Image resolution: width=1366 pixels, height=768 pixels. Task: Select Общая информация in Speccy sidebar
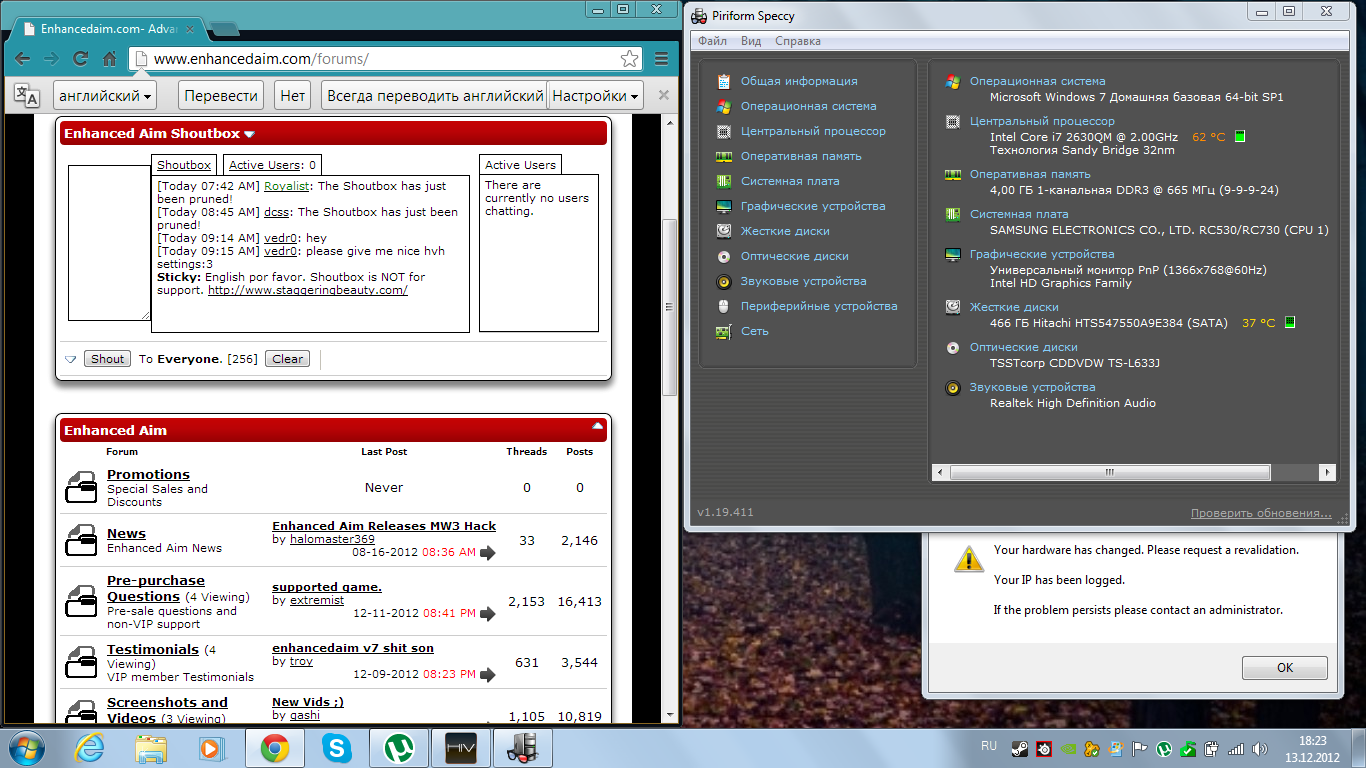[x=799, y=81]
